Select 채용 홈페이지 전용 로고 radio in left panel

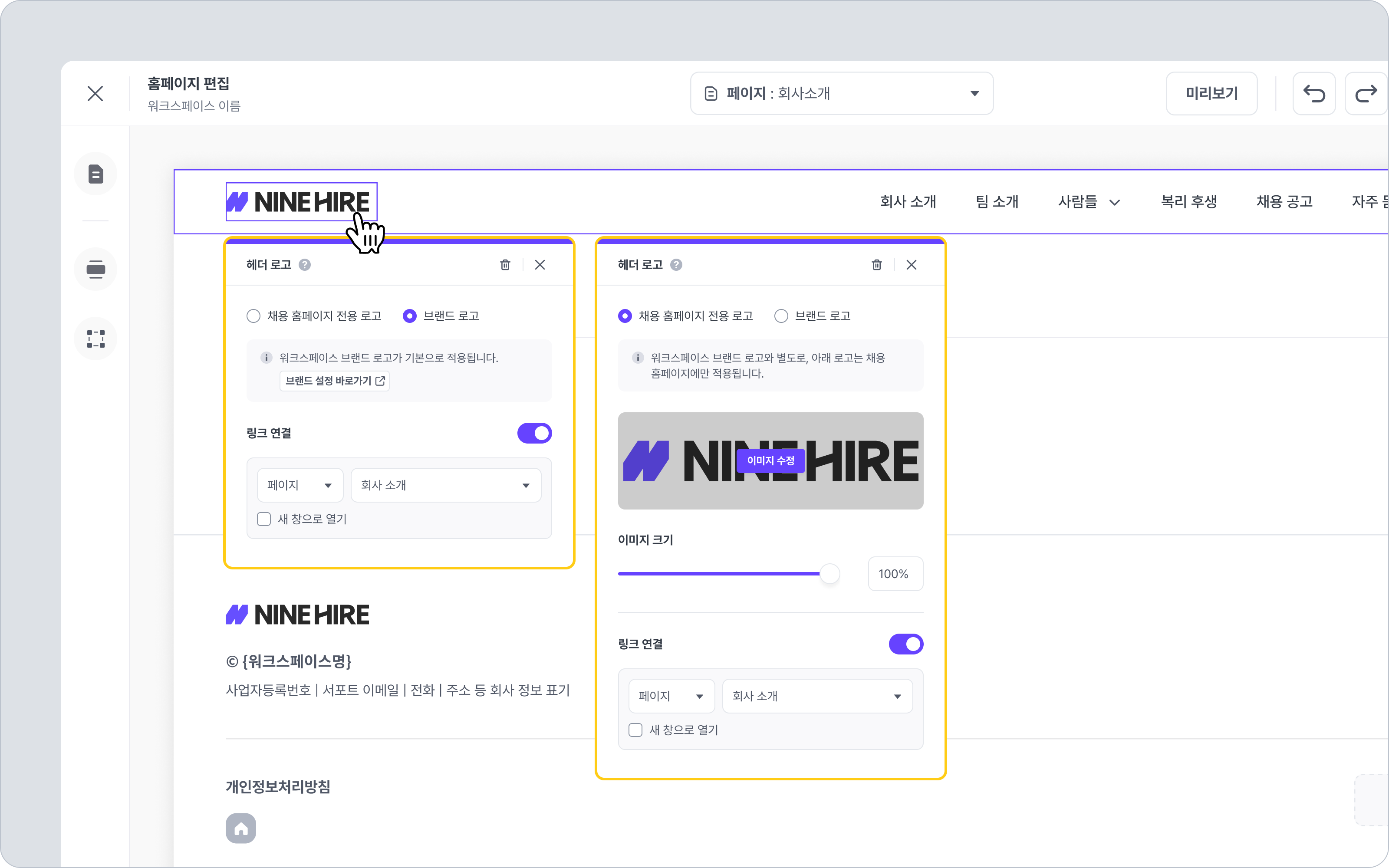(253, 316)
